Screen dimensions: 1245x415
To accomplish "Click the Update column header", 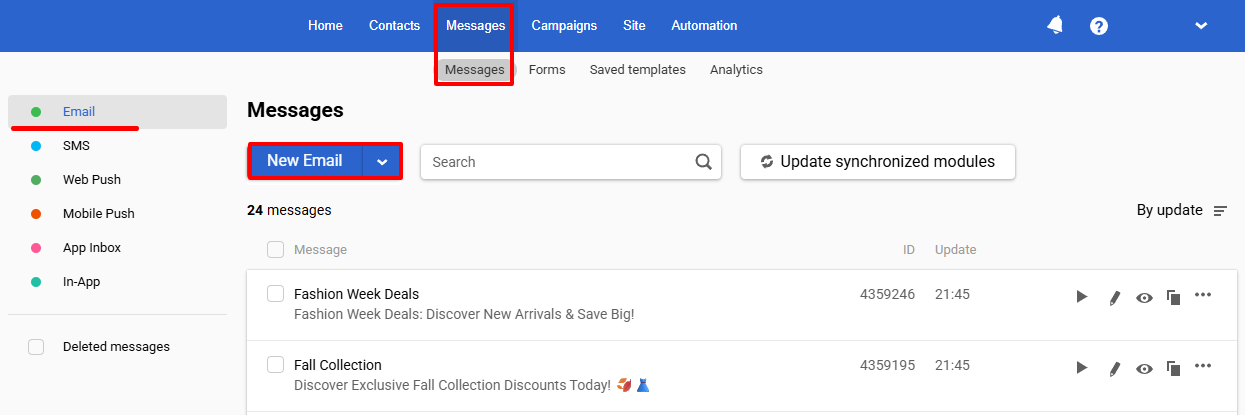I will pyautogui.click(x=956, y=250).
